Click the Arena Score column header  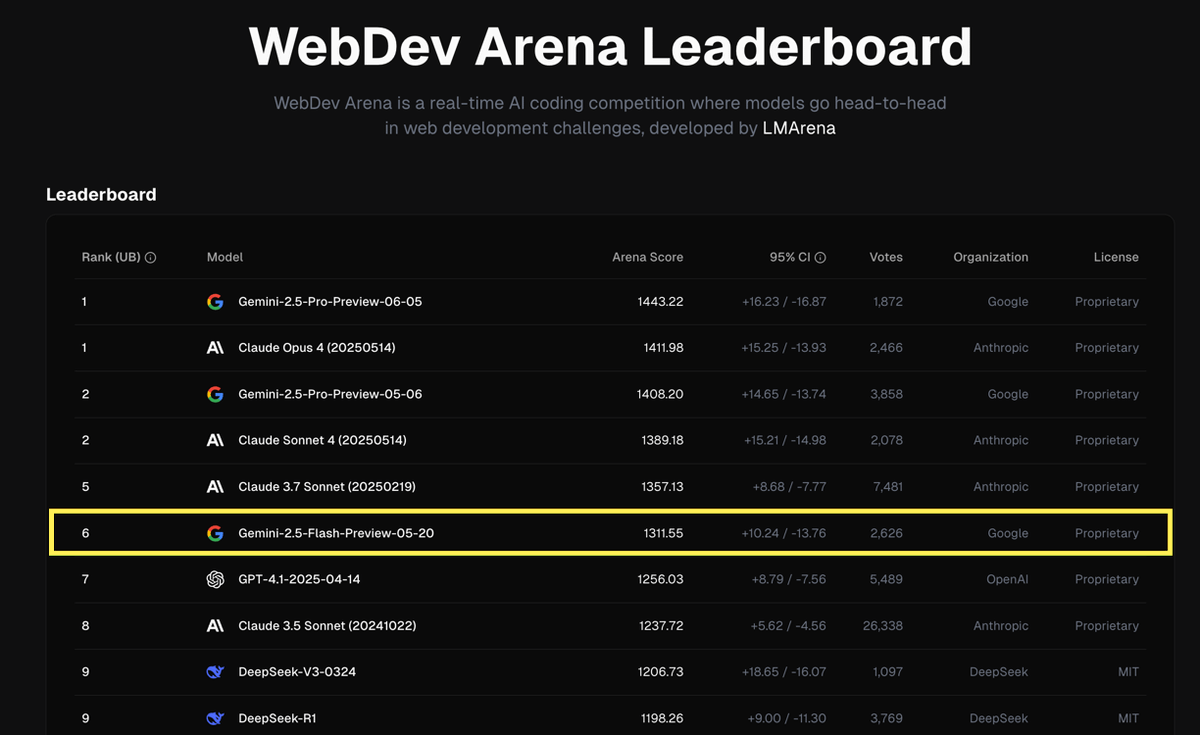pos(648,257)
